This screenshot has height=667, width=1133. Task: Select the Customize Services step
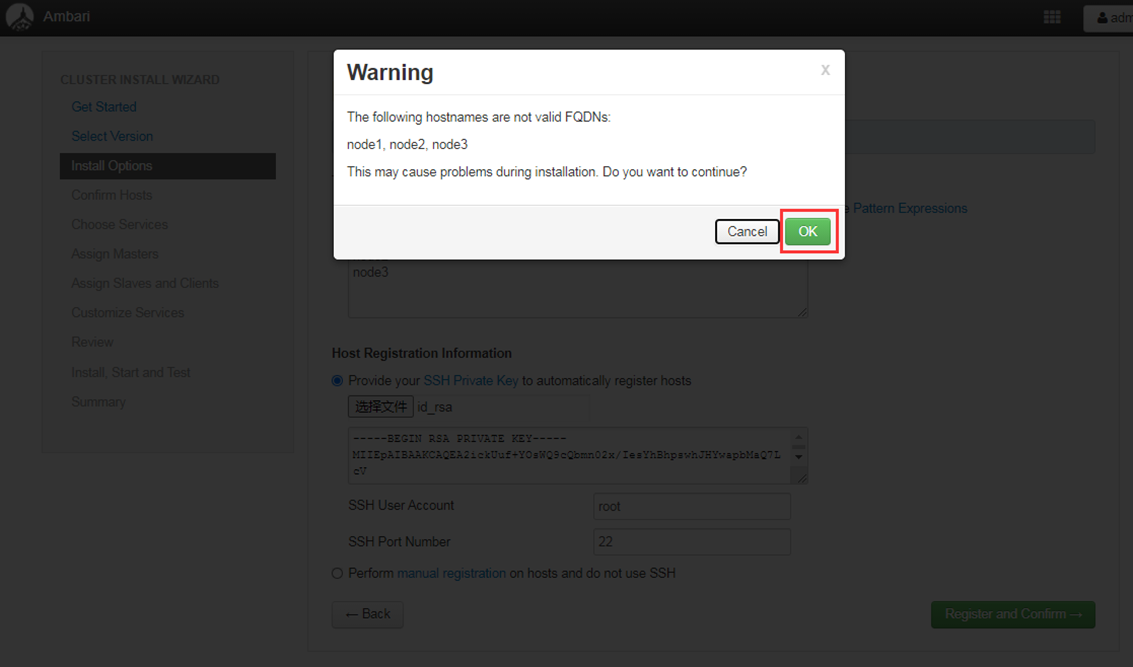[x=127, y=313]
